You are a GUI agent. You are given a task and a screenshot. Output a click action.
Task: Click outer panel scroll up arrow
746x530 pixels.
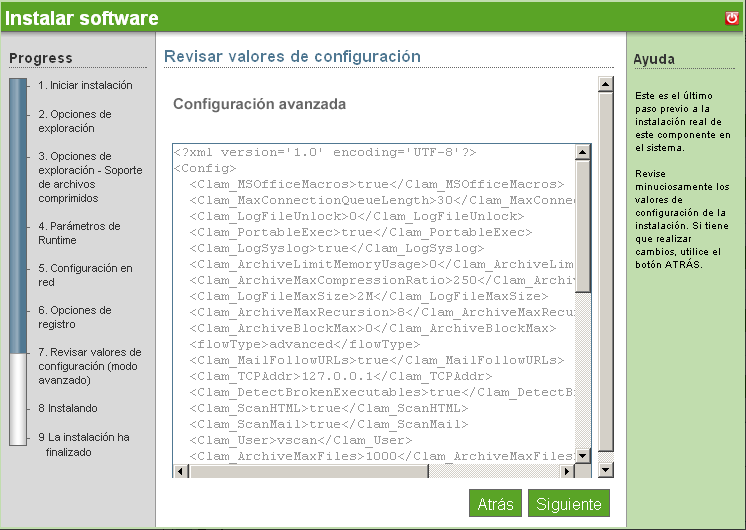(605, 84)
